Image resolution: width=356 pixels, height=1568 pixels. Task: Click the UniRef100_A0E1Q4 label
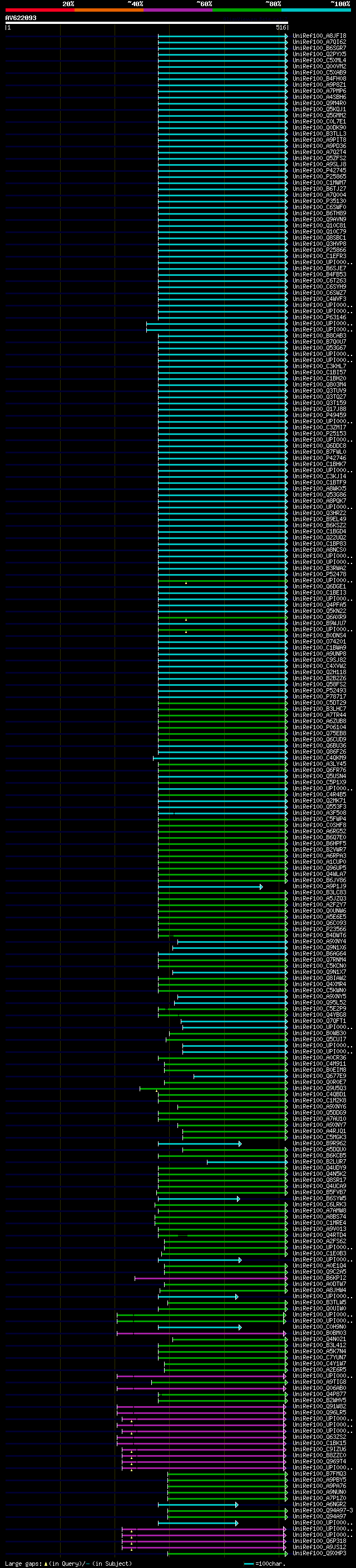(x=319, y=1265)
